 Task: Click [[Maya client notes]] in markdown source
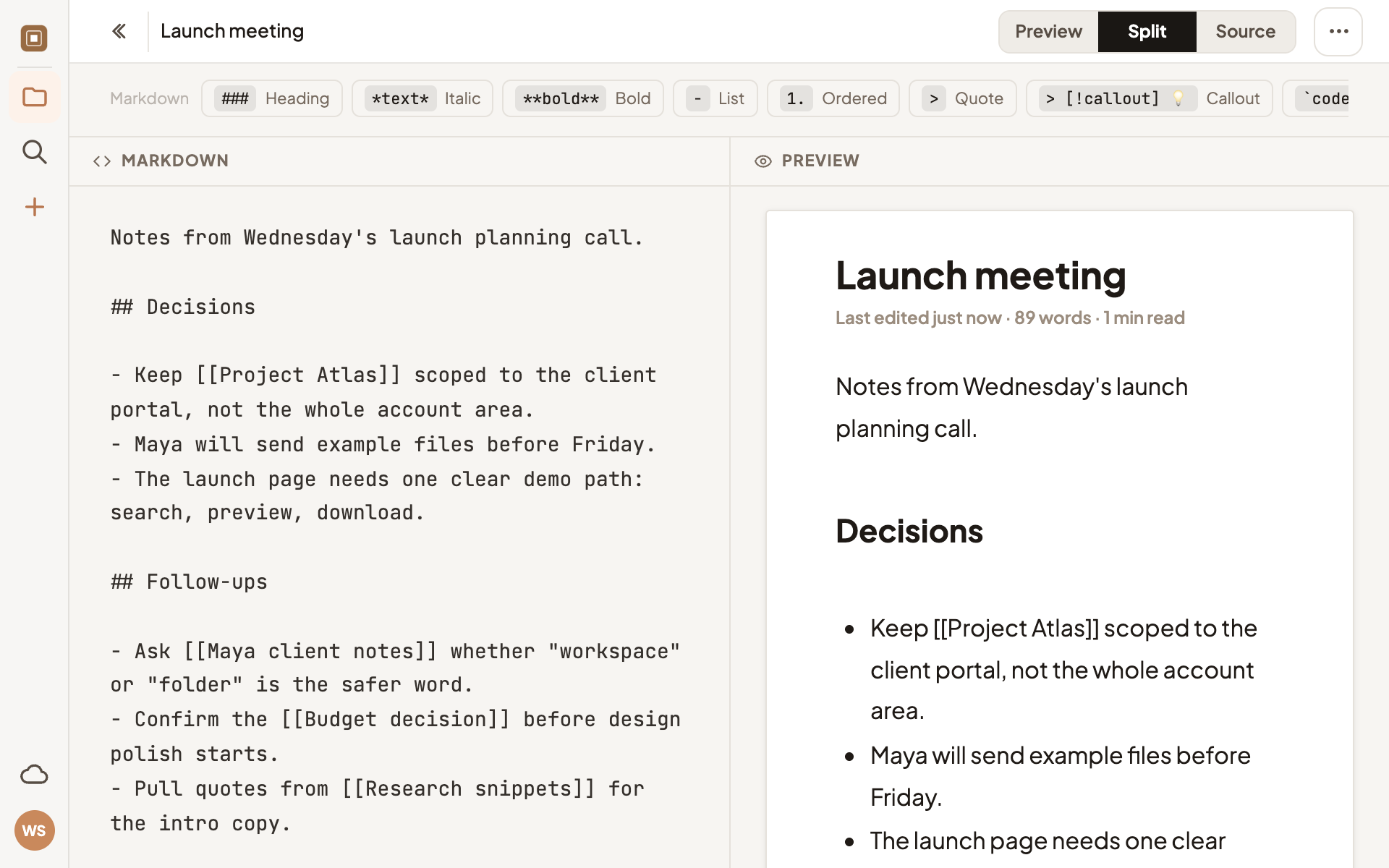click(310, 651)
